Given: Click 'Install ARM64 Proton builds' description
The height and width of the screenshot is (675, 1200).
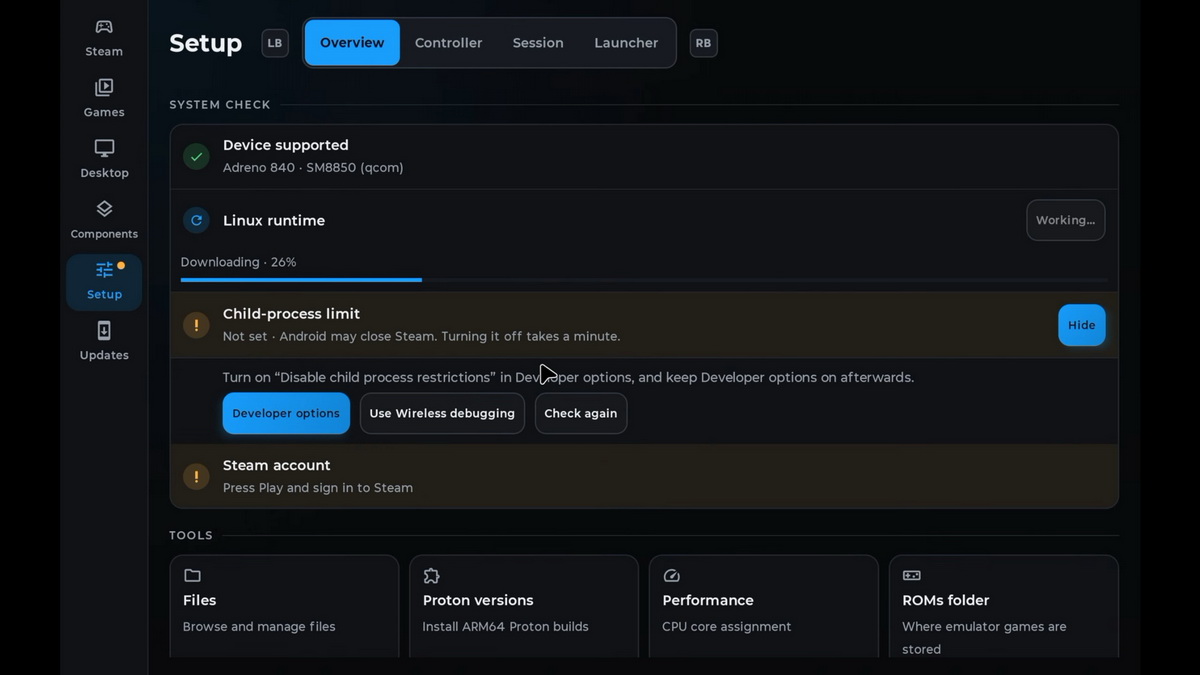Looking at the screenshot, I should [x=506, y=627].
